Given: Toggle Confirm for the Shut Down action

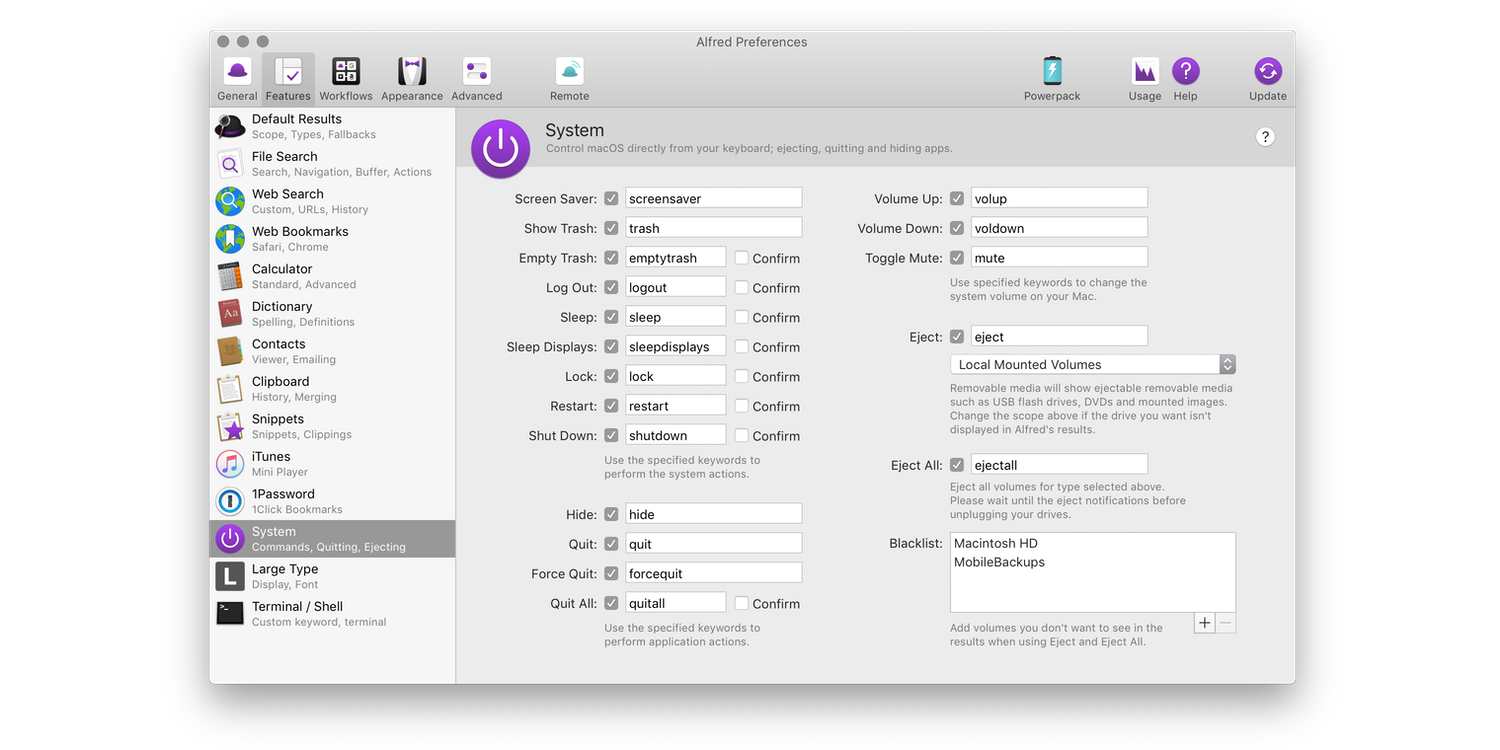Looking at the screenshot, I should coord(741,435).
